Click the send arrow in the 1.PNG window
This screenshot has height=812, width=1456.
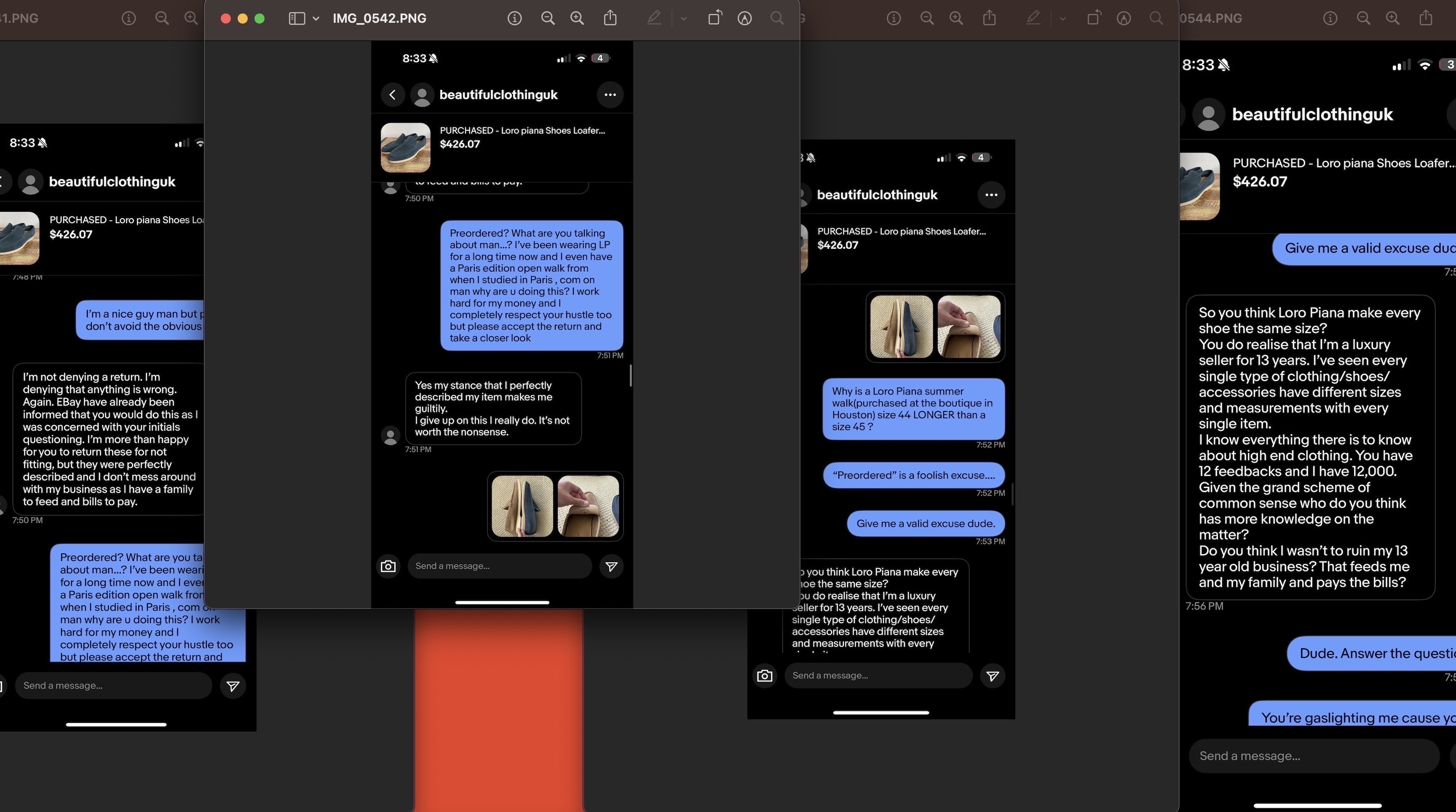click(233, 686)
